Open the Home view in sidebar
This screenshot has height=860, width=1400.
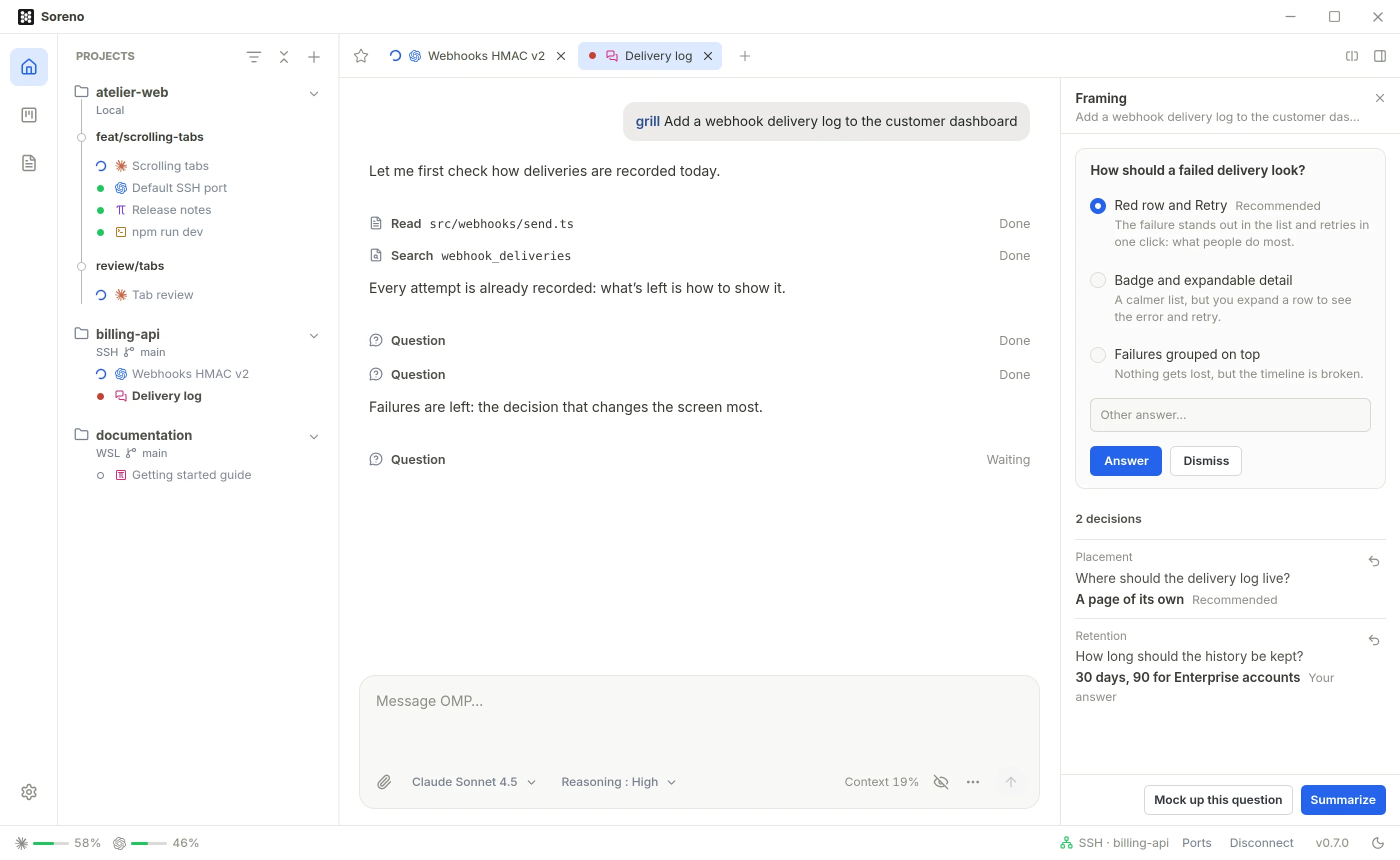click(x=29, y=67)
